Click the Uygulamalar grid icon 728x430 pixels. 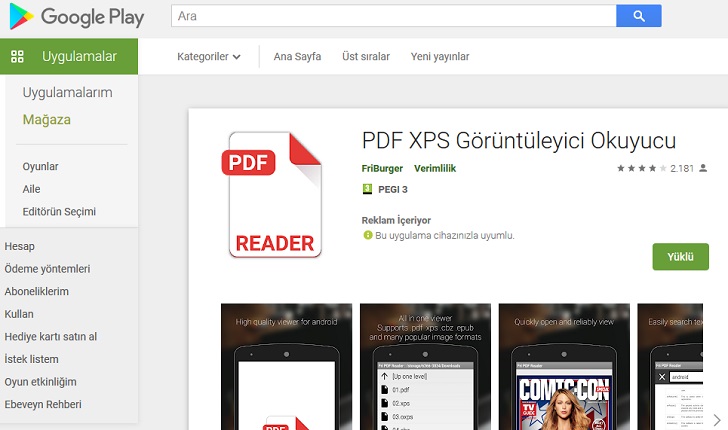[x=17, y=57]
